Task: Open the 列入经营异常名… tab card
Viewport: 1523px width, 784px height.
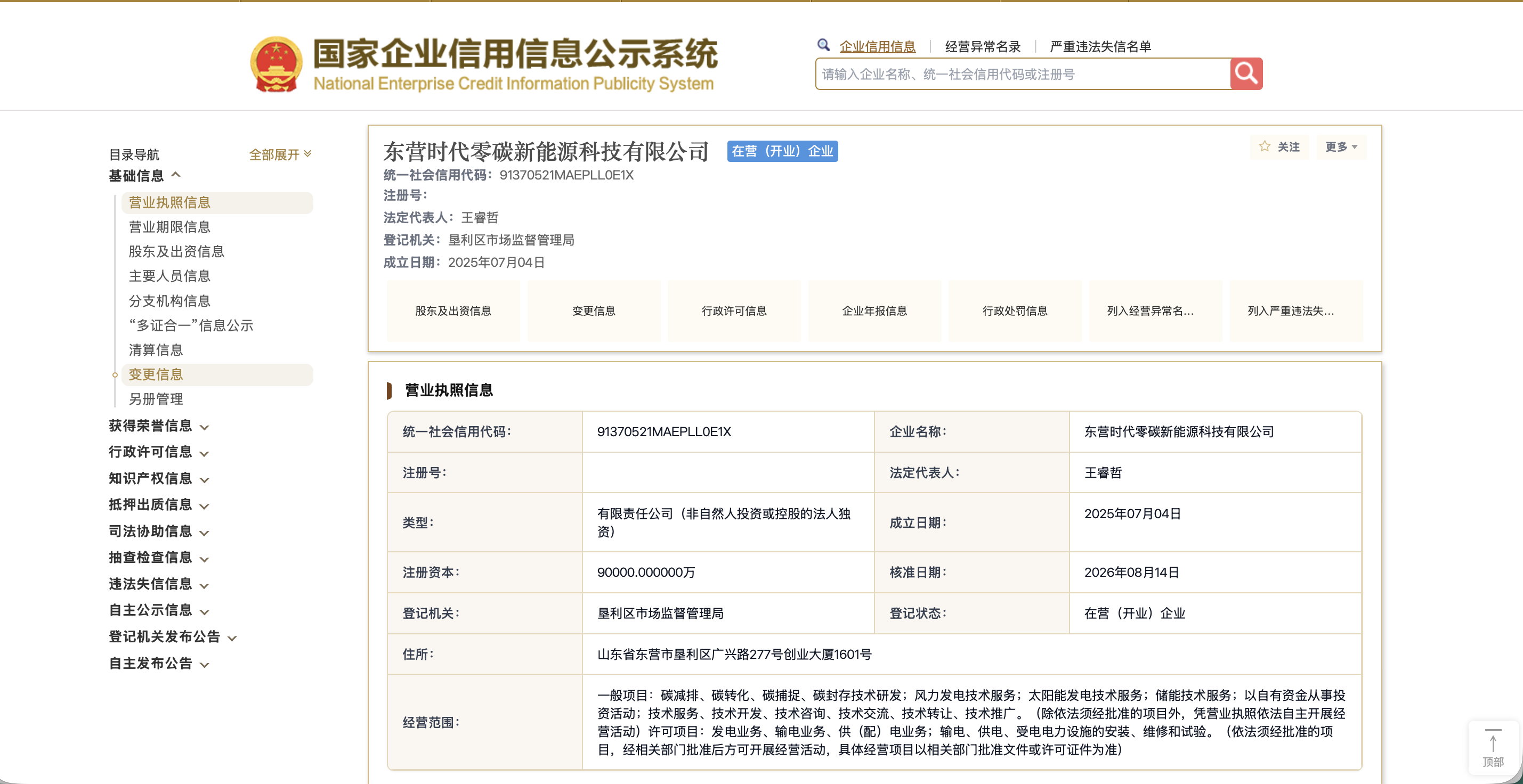Action: [1156, 311]
